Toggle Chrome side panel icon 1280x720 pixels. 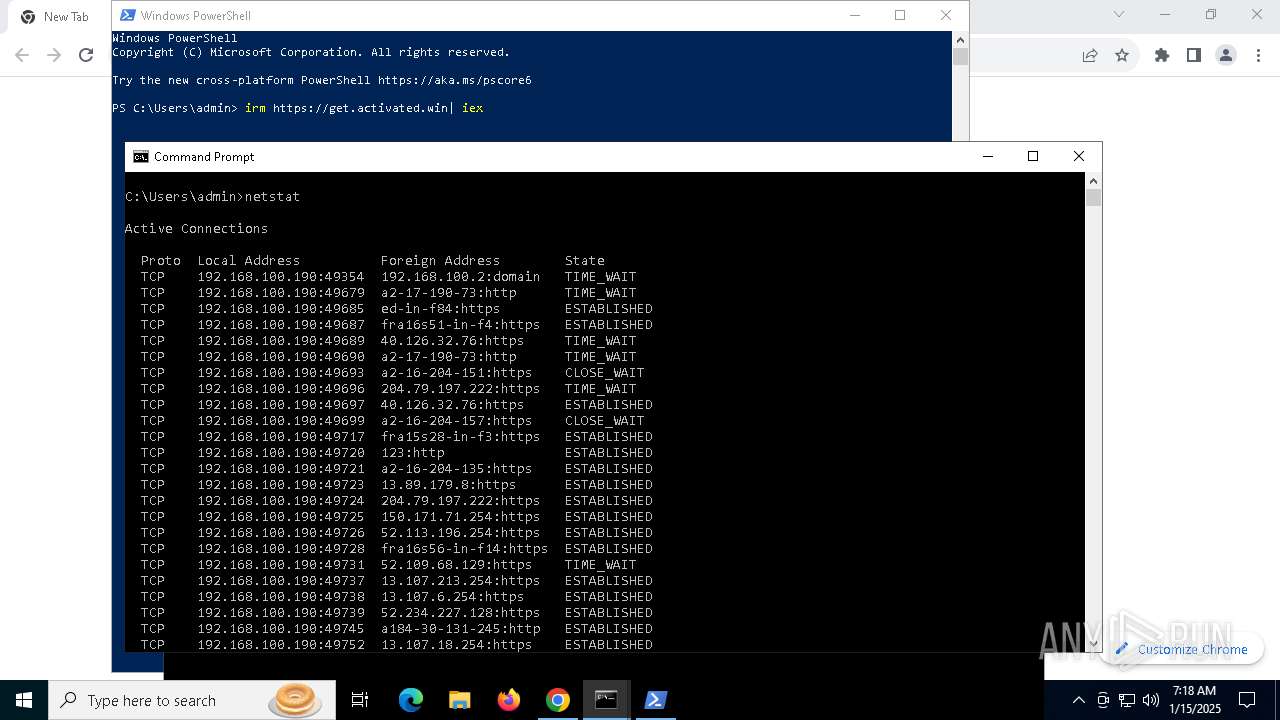1194,56
